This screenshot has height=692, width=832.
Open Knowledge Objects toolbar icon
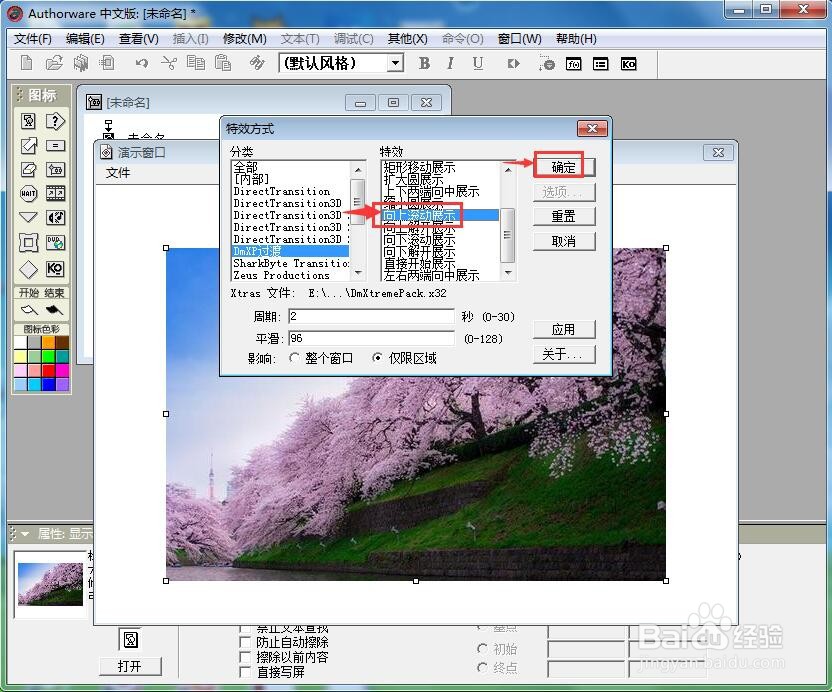pos(628,64)
